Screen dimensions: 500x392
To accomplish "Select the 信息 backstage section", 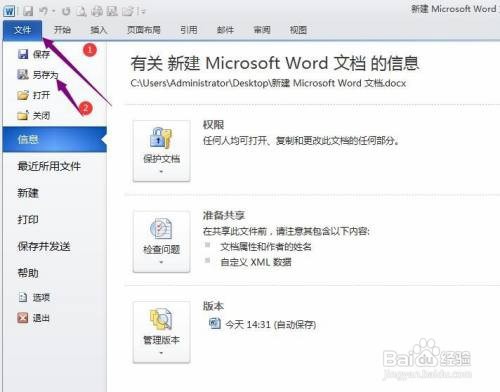I will tap(55, 139).
